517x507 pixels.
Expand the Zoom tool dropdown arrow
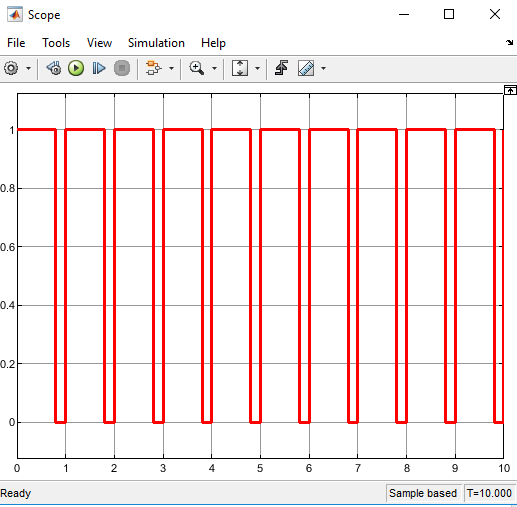(x=214, y=68)
